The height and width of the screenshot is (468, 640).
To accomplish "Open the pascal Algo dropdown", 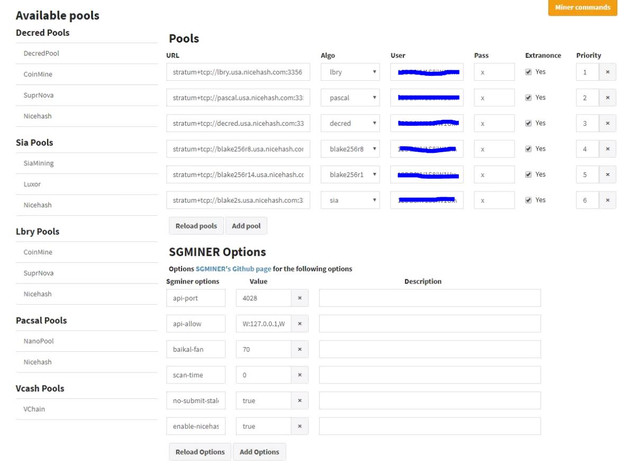I will point(350,98).
